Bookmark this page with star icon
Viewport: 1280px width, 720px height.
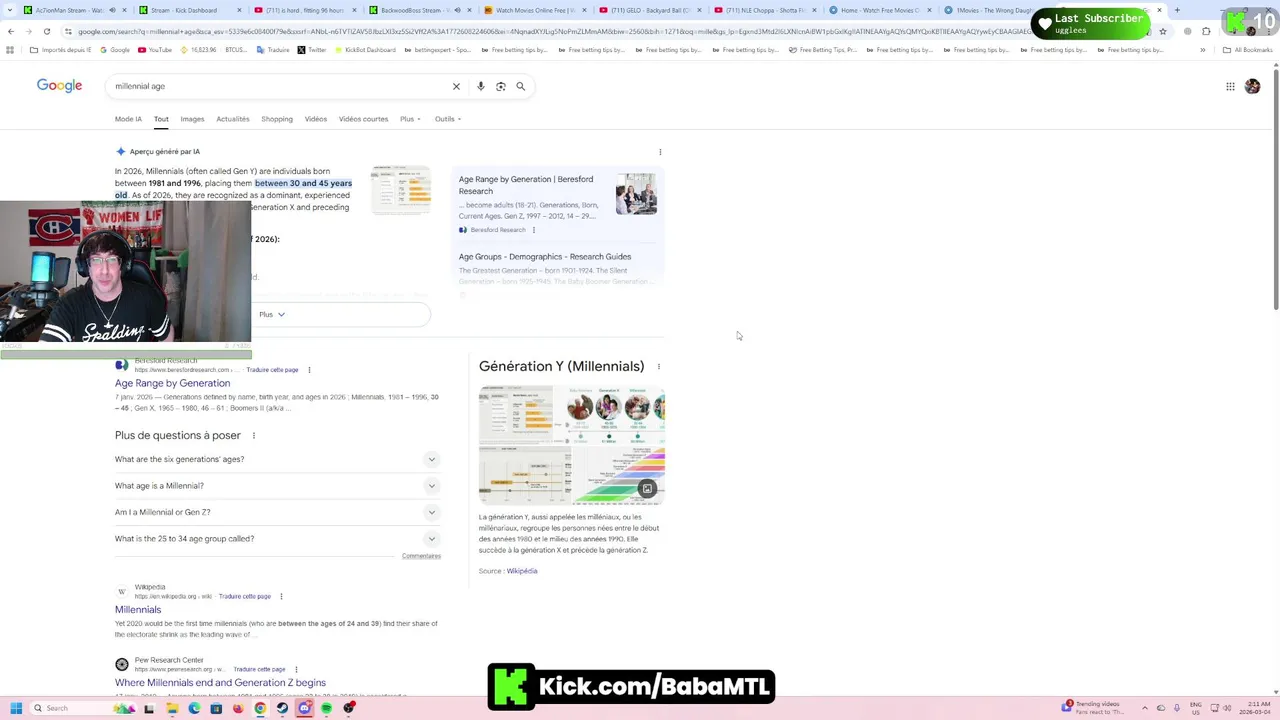click(x=1163, y=31)
